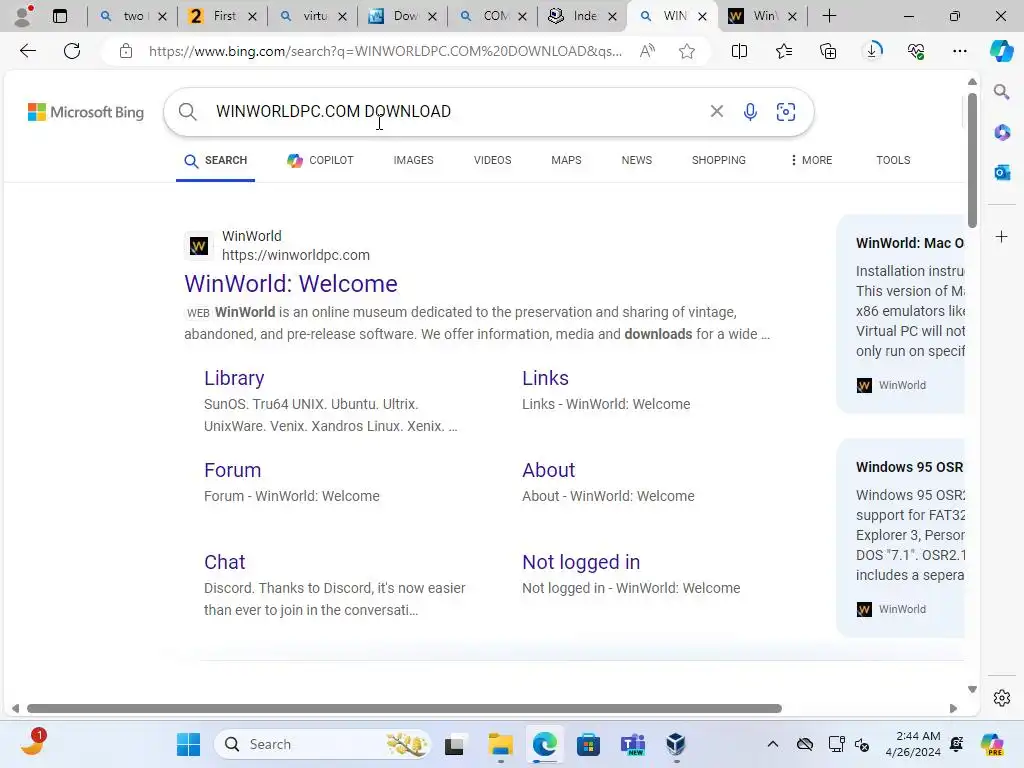Open the Forum sitelink
Viewport: 1024px width, 768px height.
(x=232, y=470)
